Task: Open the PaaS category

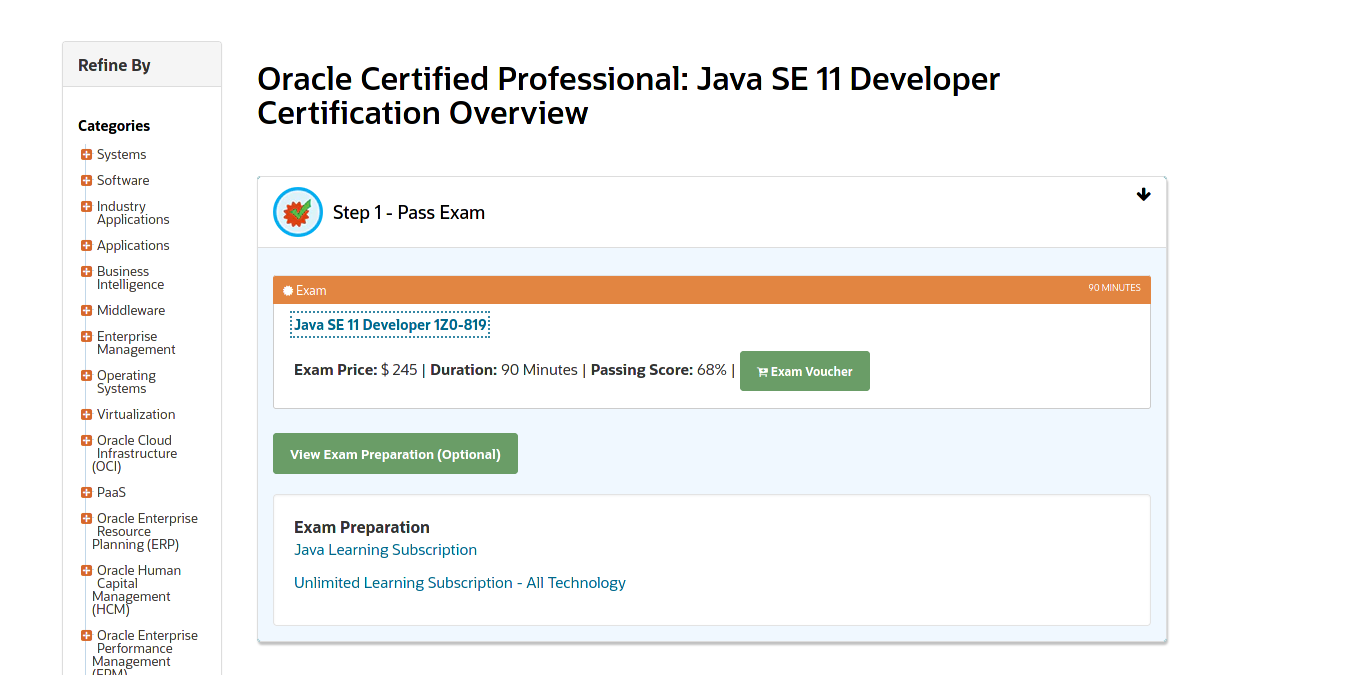Action: coord(111,492)
